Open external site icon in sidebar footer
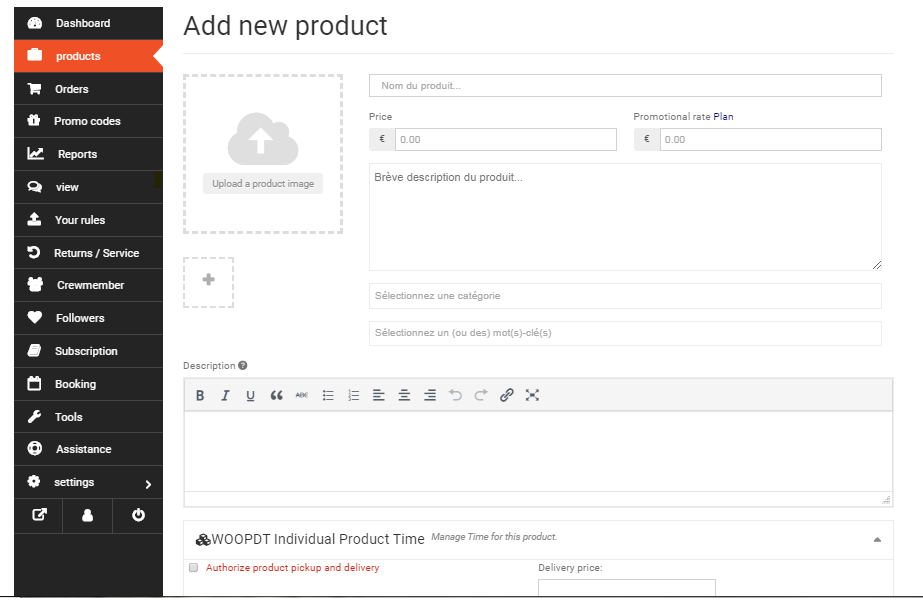This screenshot has width=923, height=603. pyautogui.click(x=39, y=515)
